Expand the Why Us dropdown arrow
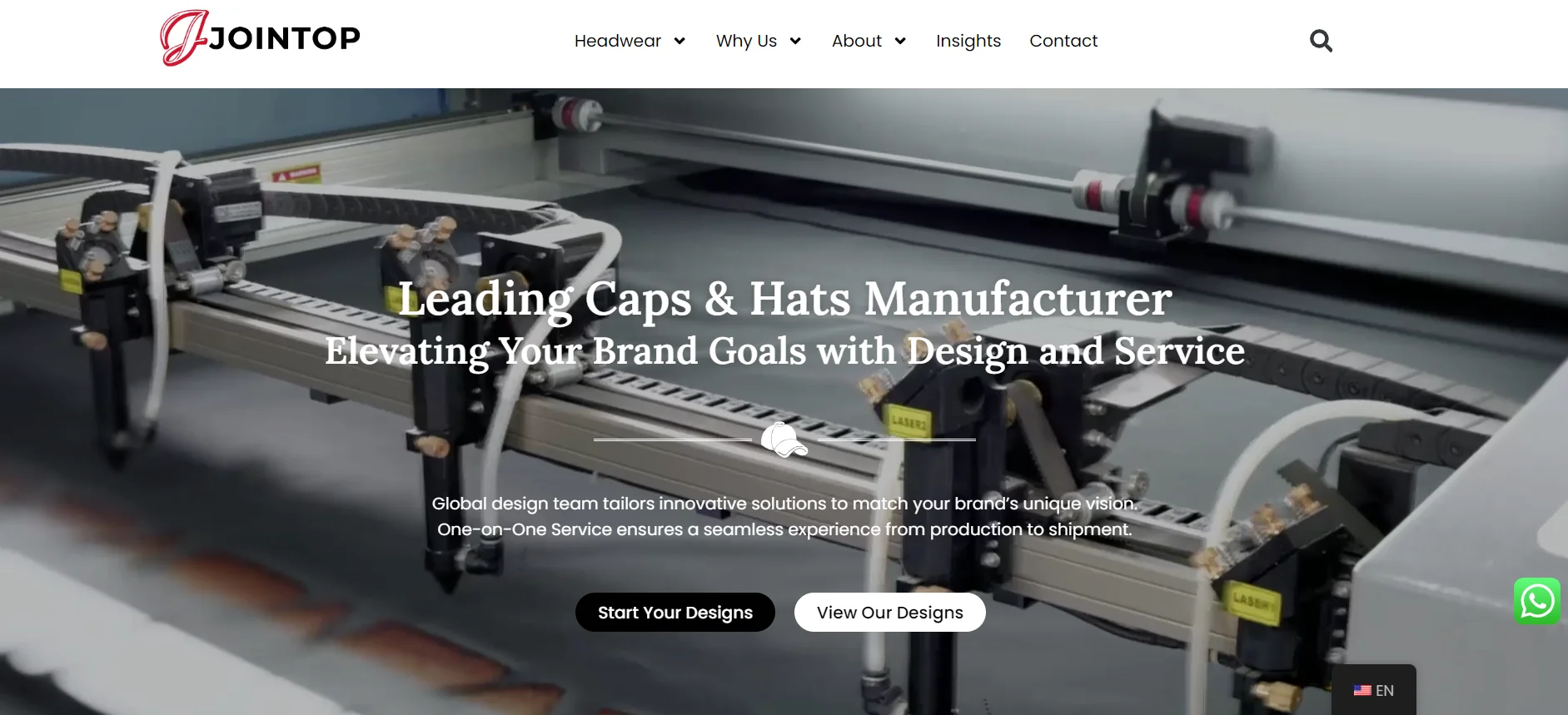The image size is (1568, 715). tap(795, 41)
